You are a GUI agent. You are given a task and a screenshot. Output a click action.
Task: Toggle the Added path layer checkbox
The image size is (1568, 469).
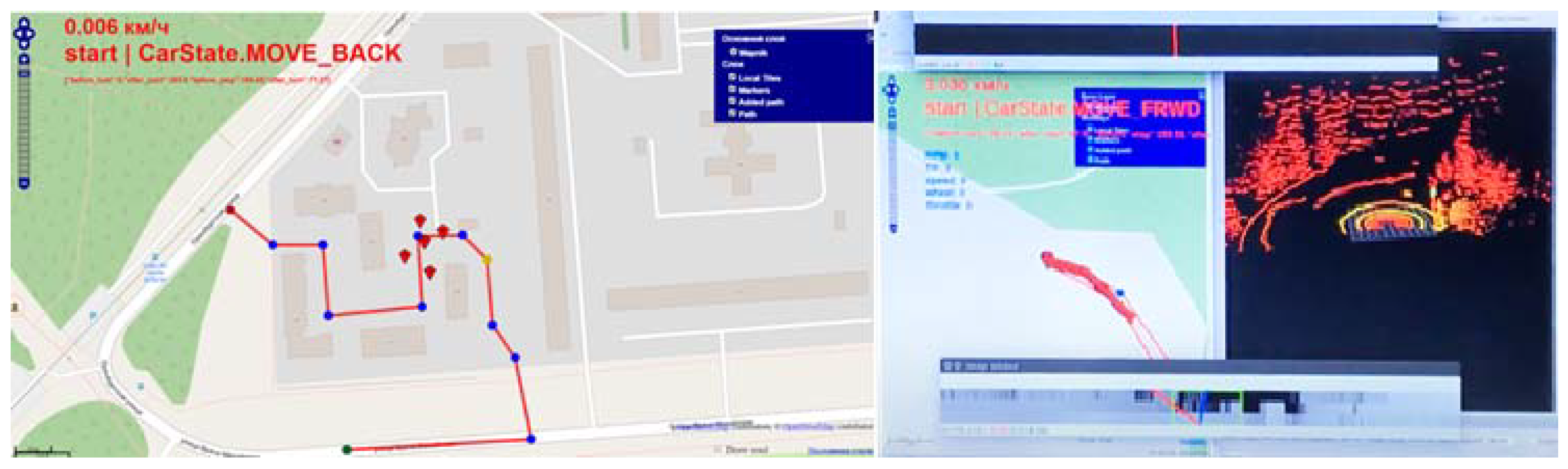(x=733, y=101)
